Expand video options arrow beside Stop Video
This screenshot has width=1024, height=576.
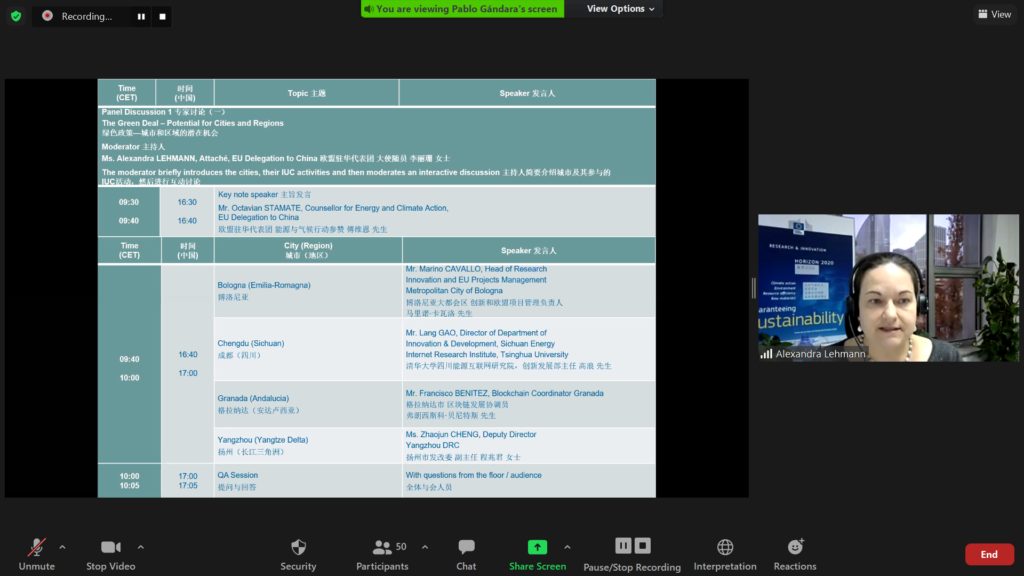tap(140, 547)
